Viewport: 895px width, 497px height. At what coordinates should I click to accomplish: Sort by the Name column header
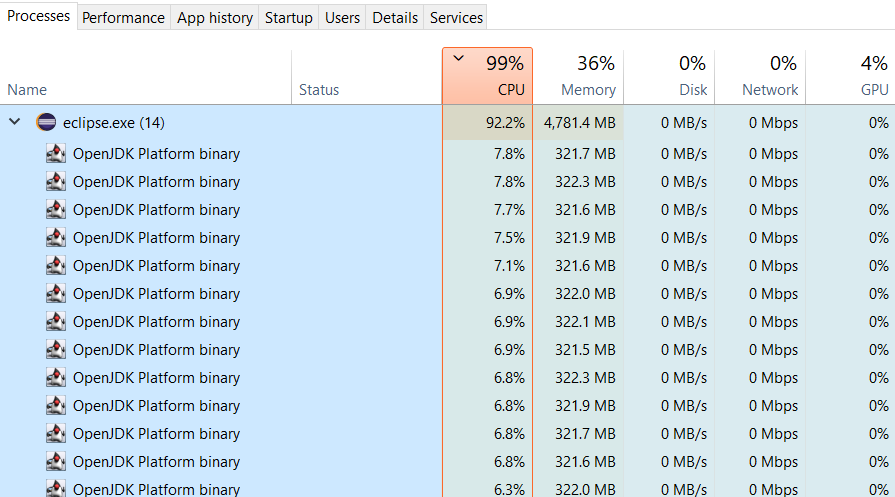[x=146, y=76]
